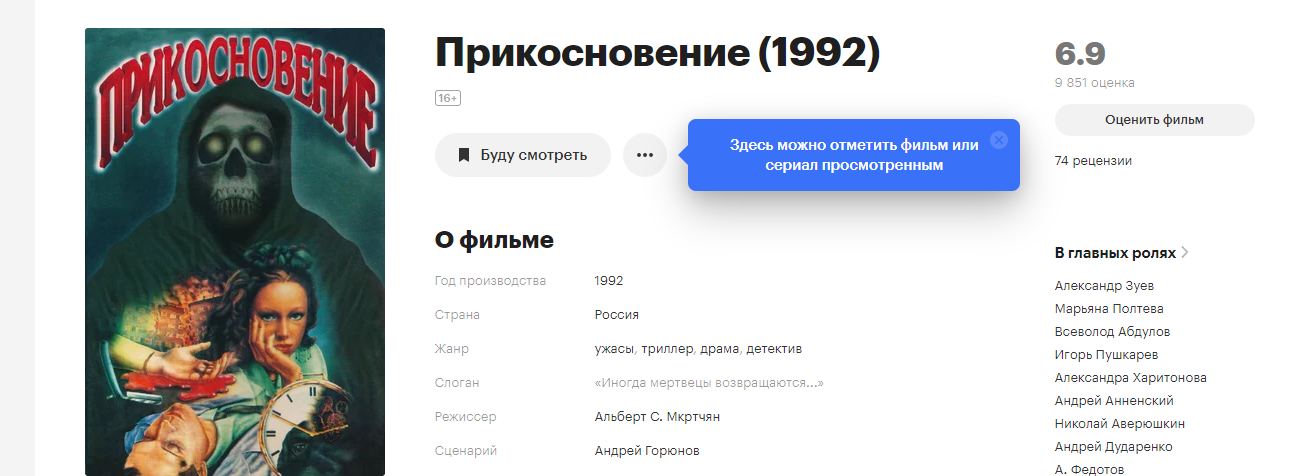The width and height of the screenshot is (1291, 476).
Task: Open the three-dots more options menu
Action: [x=645, y=155]
